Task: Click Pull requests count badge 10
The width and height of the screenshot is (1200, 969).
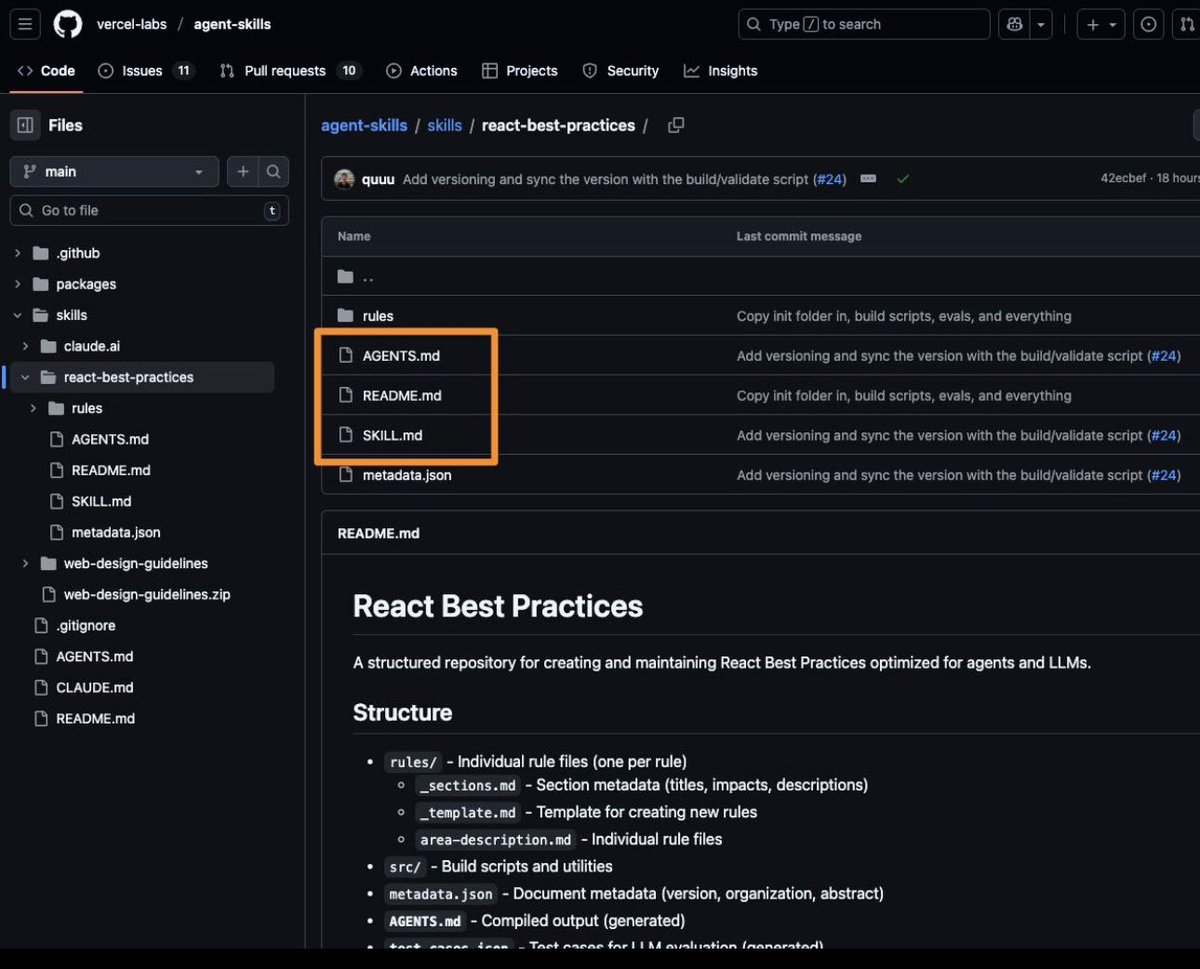Action: (x=348, y=71)
